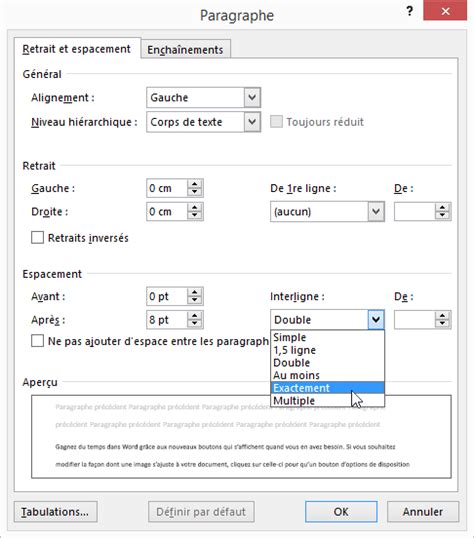The width and height of the screenshot is (474, 538).
Task: Choose Exactement spacing option
Action: (x=327, y=388)
